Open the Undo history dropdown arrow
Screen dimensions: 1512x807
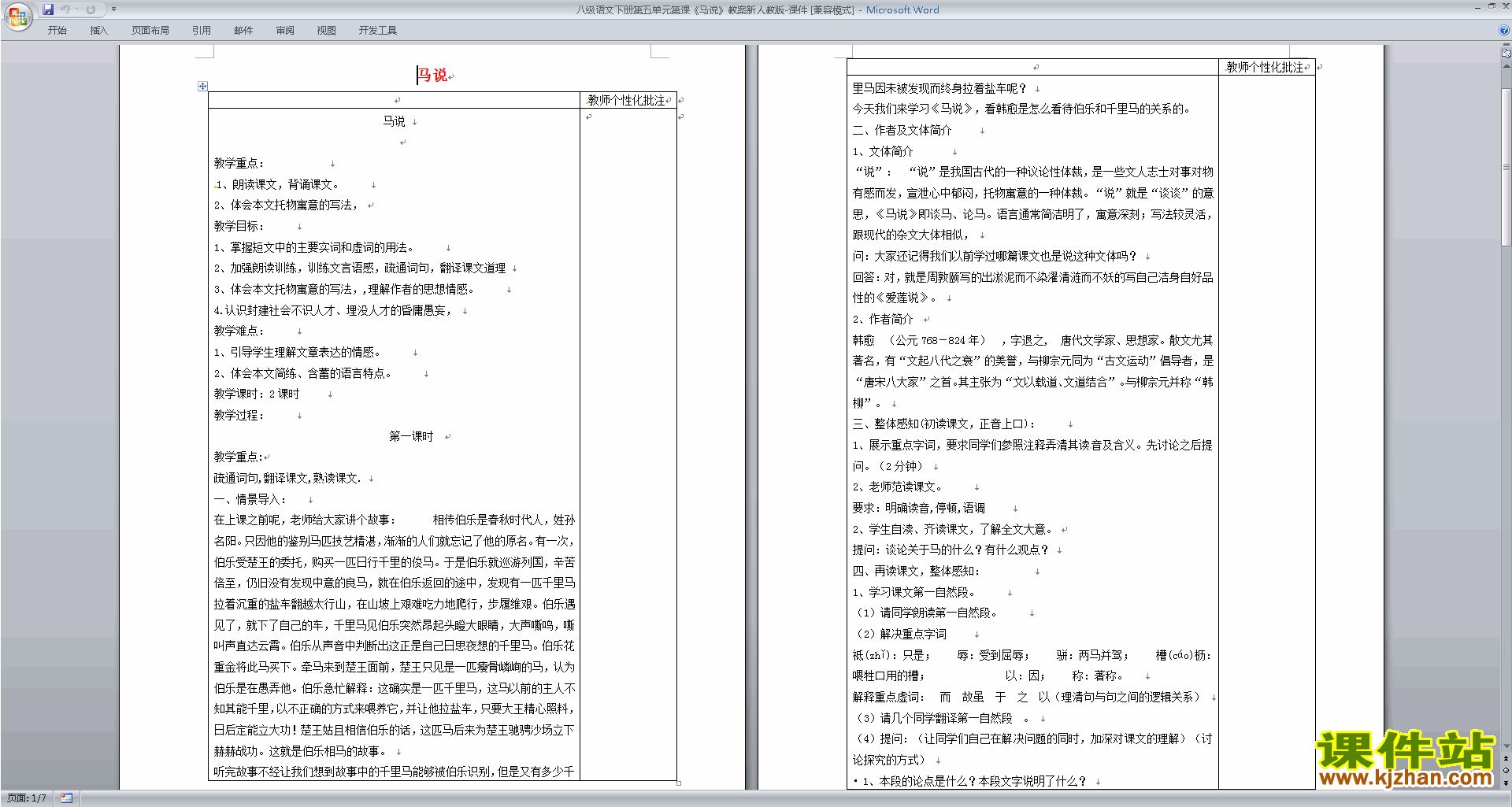[76, 9]
